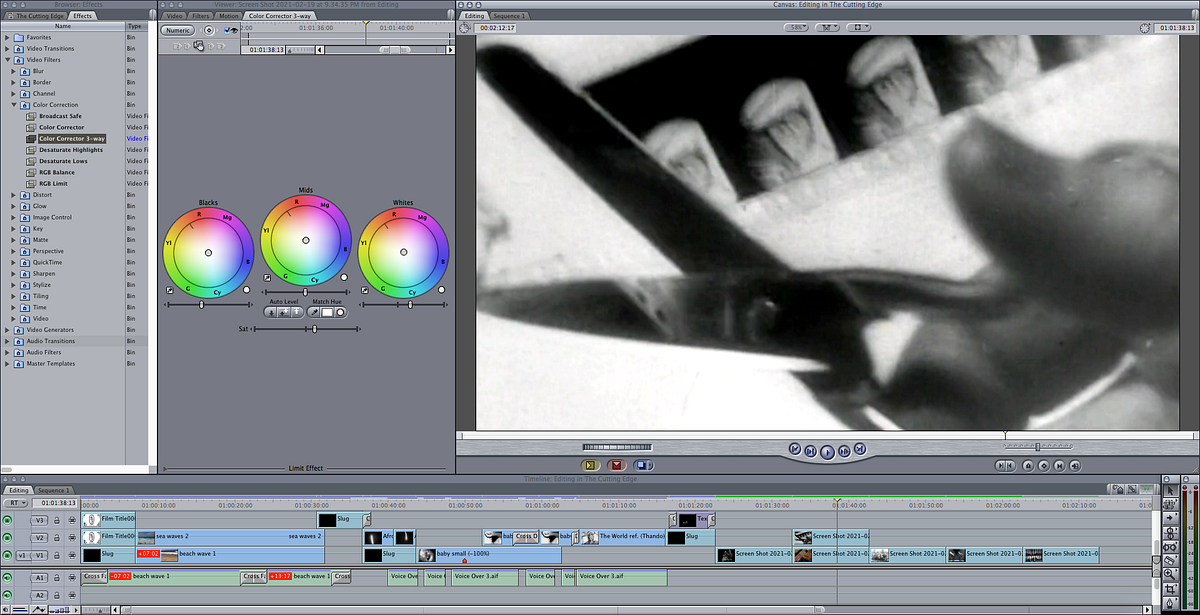Image resolution: width=1200 pixels, height=615 pixels.
Task: Click the Whites wheel eyedropper button
Action: coord(364,290)
